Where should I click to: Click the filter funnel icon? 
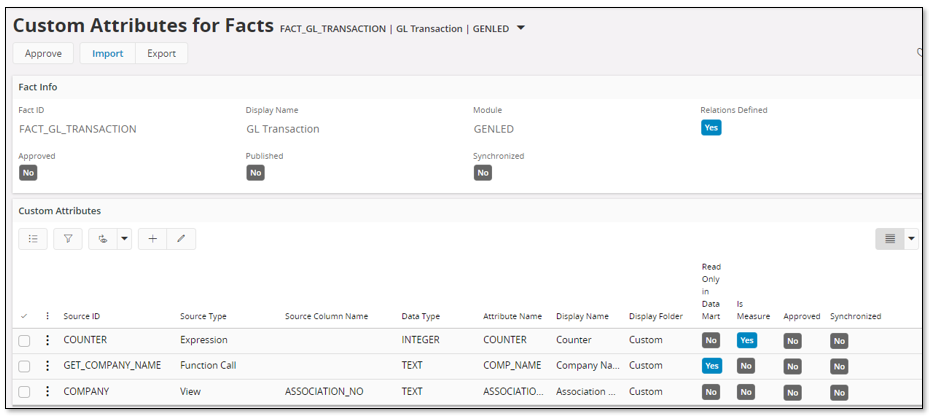[68, 239]
